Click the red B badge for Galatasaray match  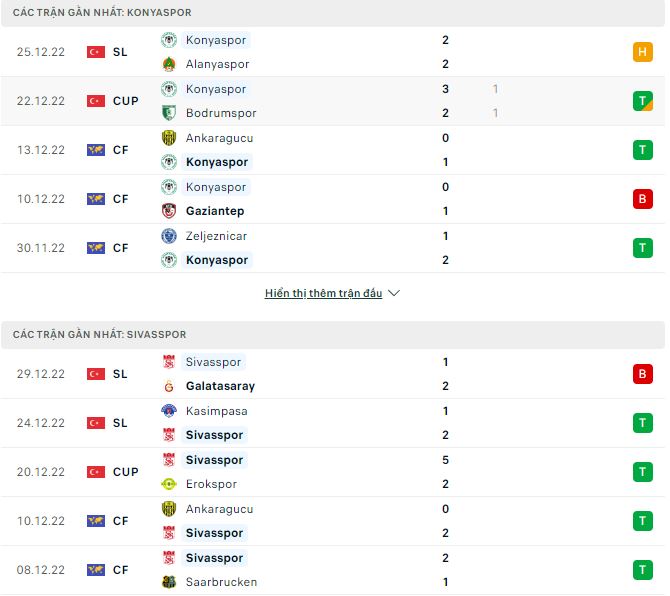[642, 374]
